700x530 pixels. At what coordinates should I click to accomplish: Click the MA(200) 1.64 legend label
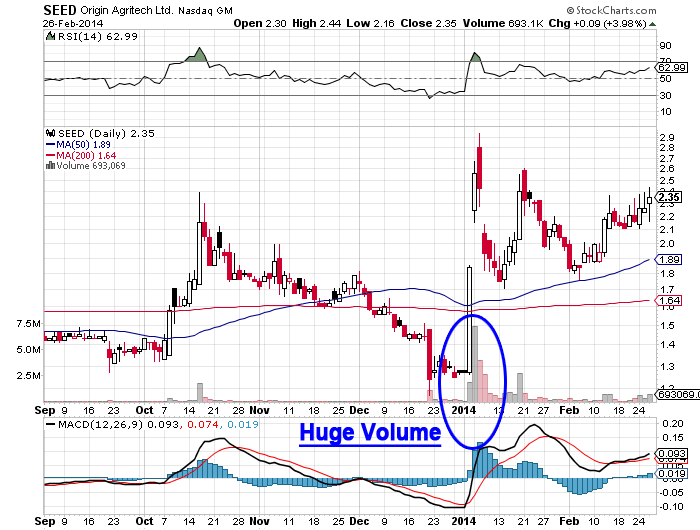(86, 155)
